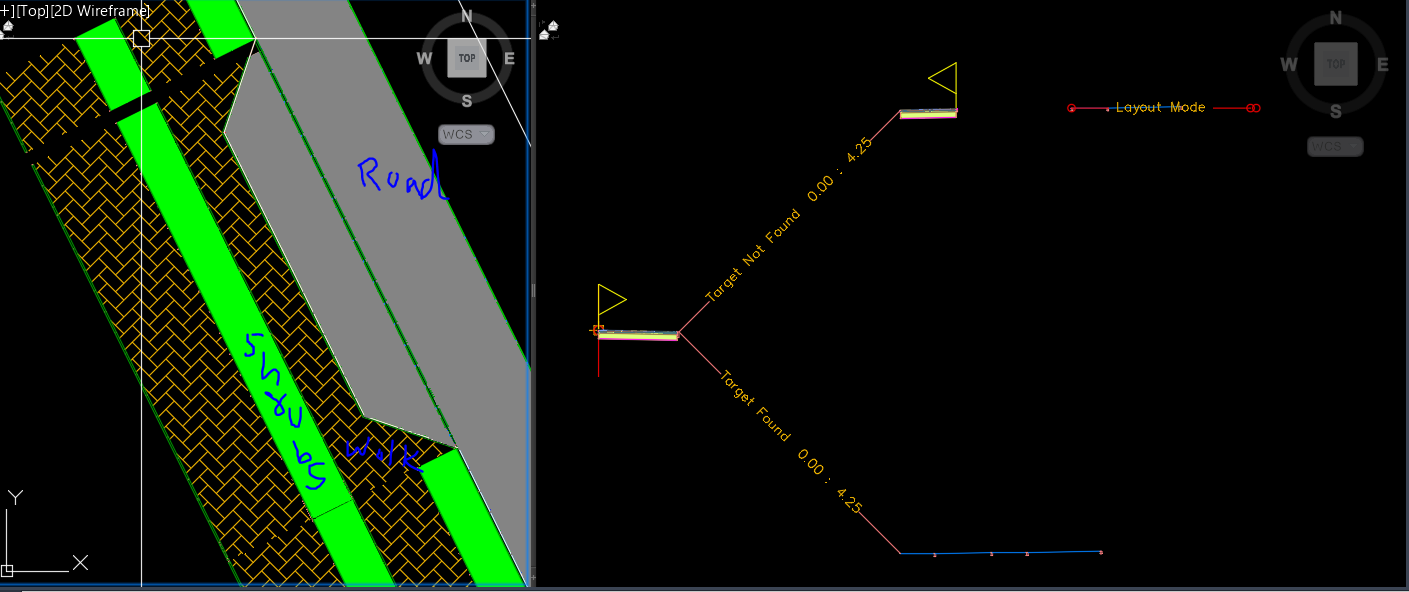Open the WCS dropdown in the right viewport

point(1335,146)
